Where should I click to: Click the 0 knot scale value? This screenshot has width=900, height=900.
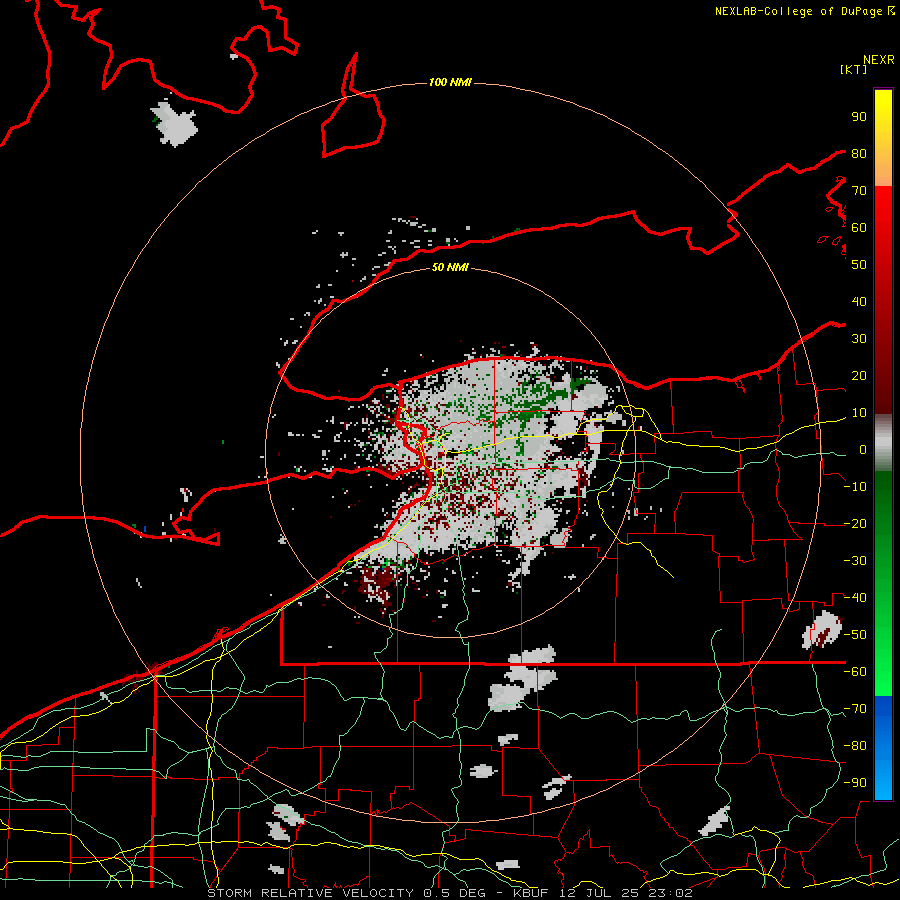tap(863, 450)
